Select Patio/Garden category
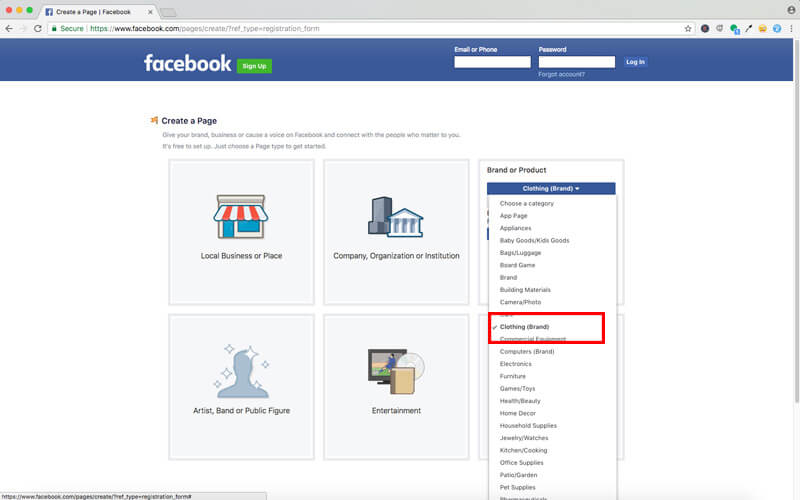This screenshot has height=500, width=800. coord(518,475)
